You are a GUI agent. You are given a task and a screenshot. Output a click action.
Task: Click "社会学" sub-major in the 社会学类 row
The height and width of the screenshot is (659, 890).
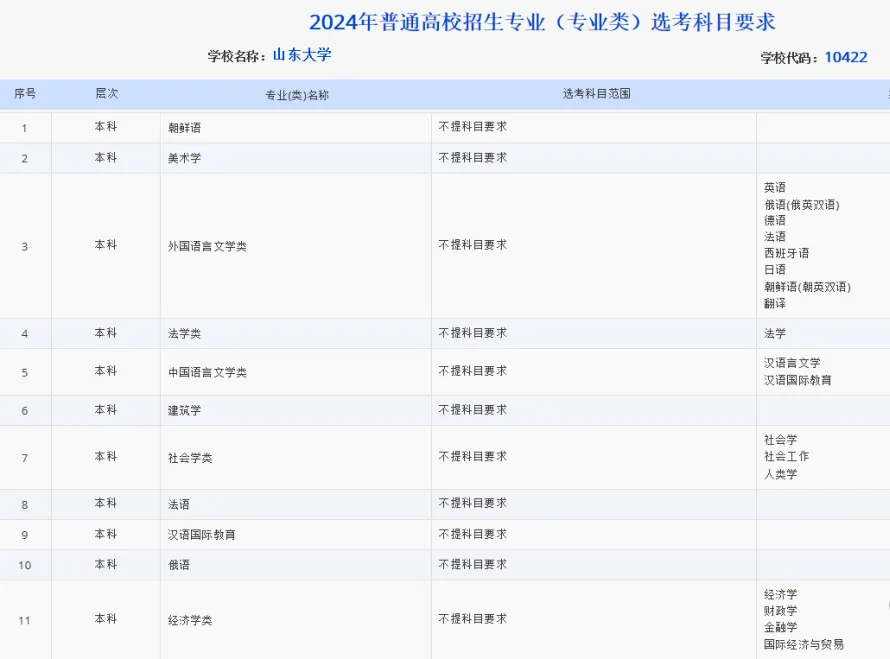point(780,440)
